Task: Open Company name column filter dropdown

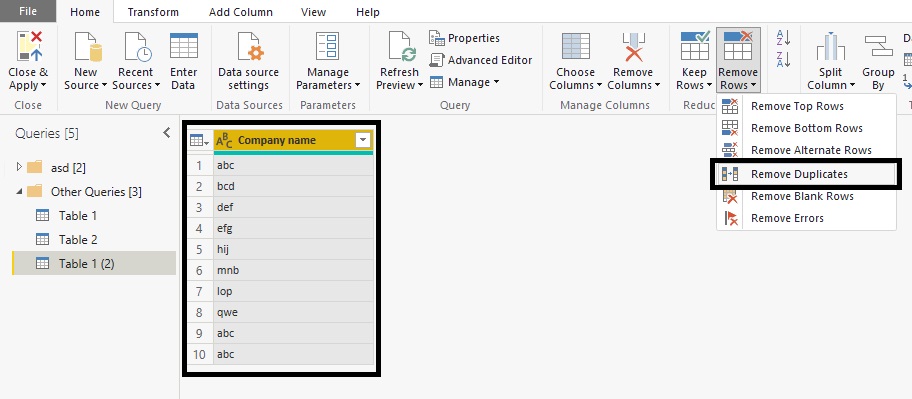Action: (x=363, y=140)
